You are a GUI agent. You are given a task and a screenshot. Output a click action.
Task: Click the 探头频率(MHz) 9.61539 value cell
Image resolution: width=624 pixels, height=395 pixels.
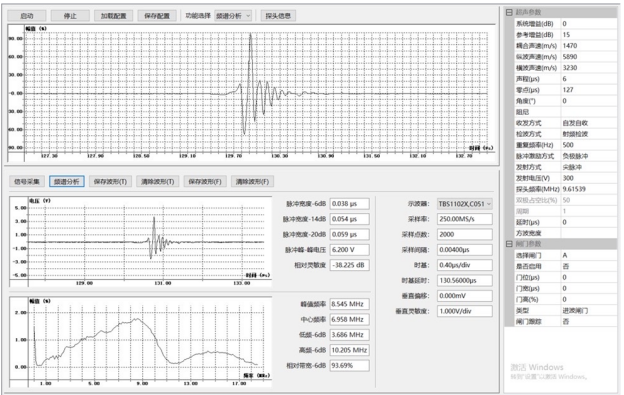tap(589, 189)
